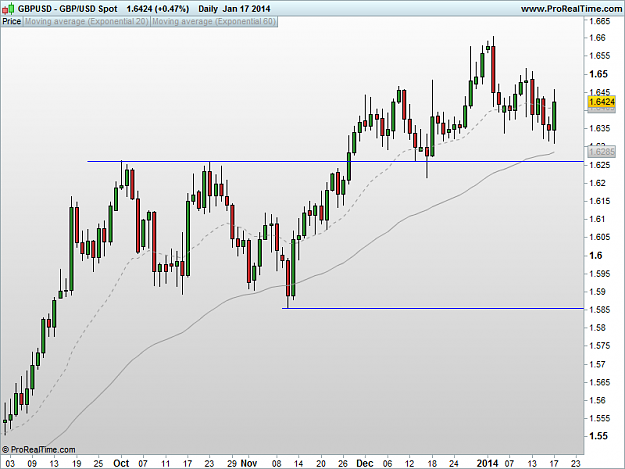The height and width of the screenshot is (469, 625).
Task: Click the 26 date label before Dec
Action: pyautogui.click(x=343, y=464)
